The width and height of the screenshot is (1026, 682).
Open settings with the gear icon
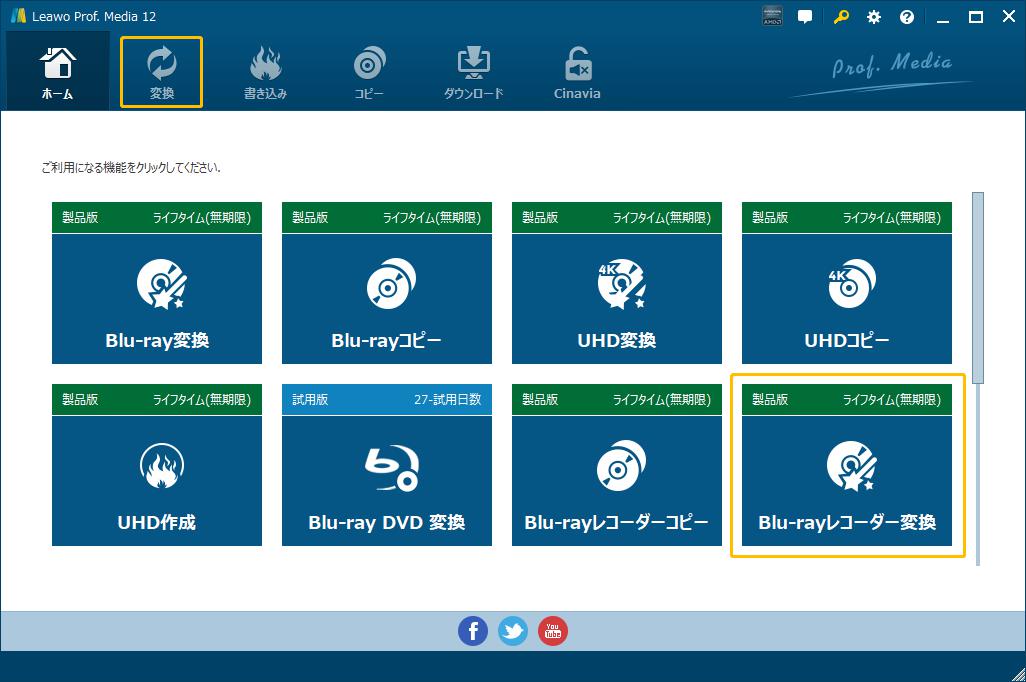[874, 17]
